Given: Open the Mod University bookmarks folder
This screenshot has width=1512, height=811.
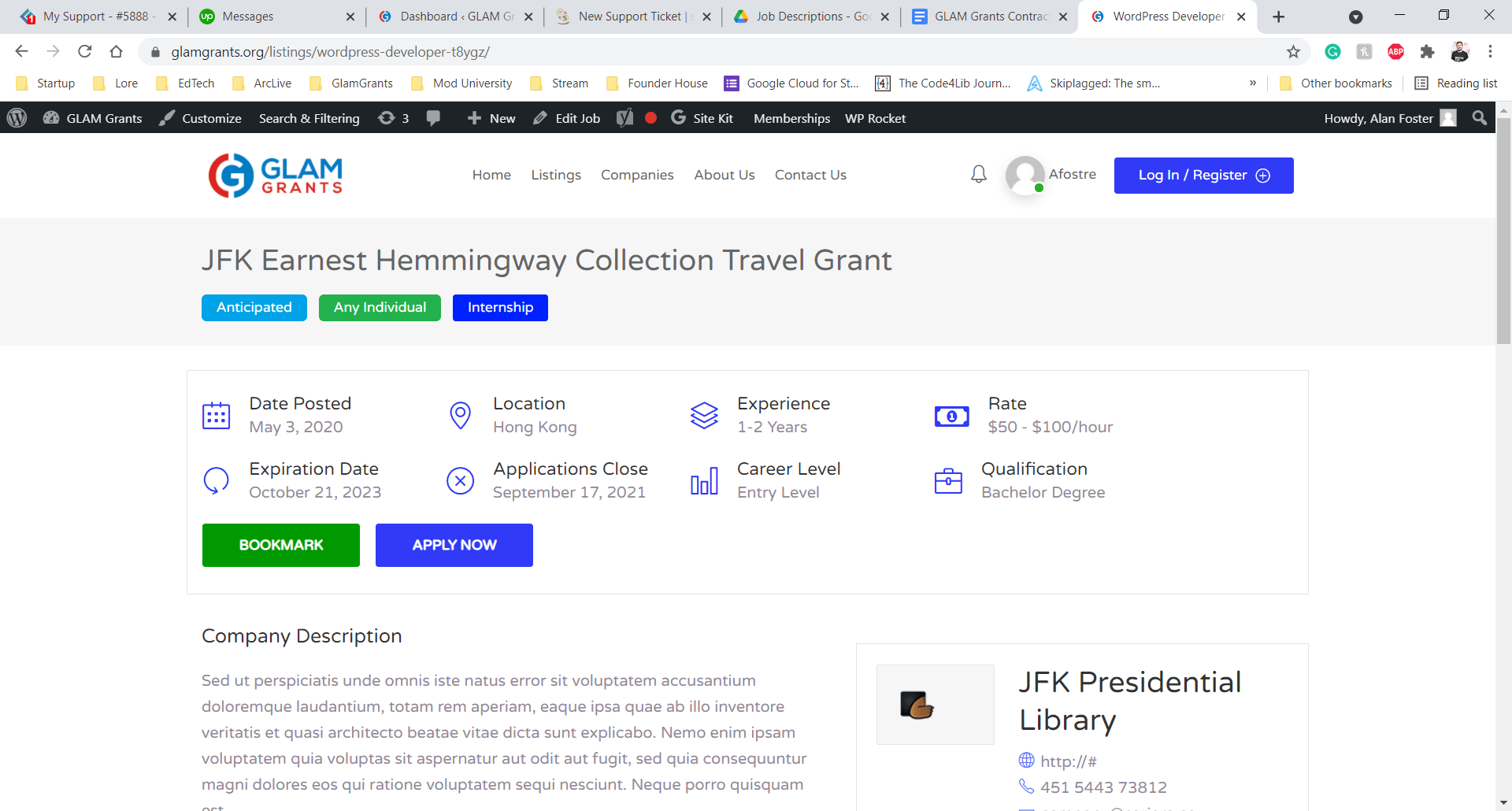Looking at the screenshot, I should pyautogui.click(x=461, y=83).
